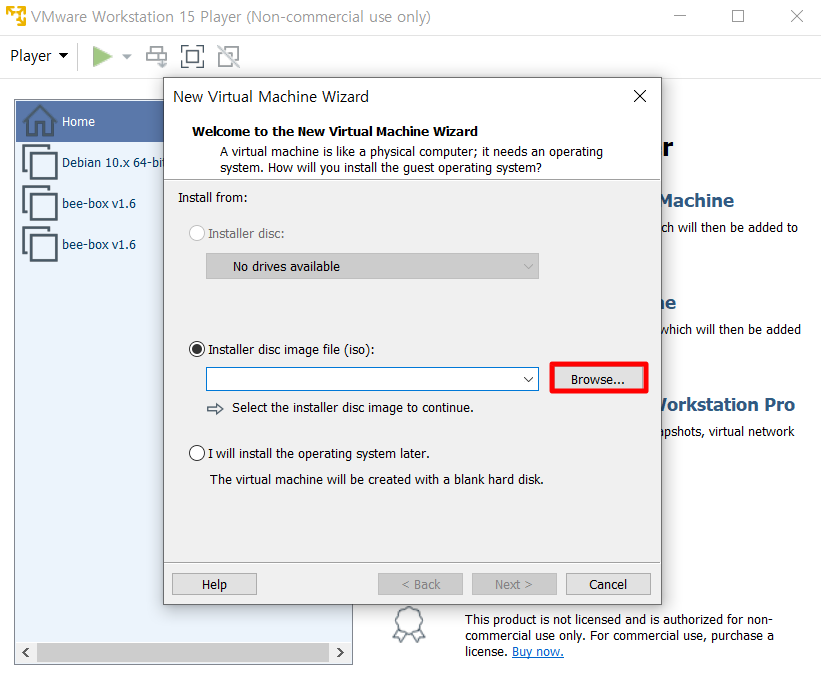
Task: Click the Browse... button
Action: point(598,378)
